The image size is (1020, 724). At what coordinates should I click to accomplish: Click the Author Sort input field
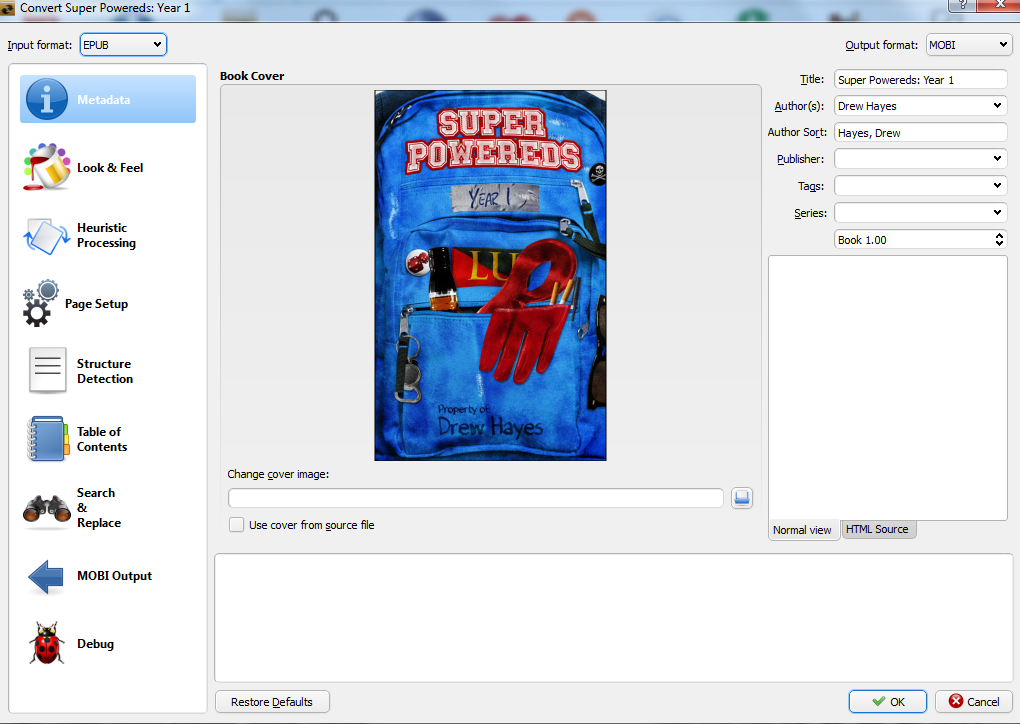point(920,133)
